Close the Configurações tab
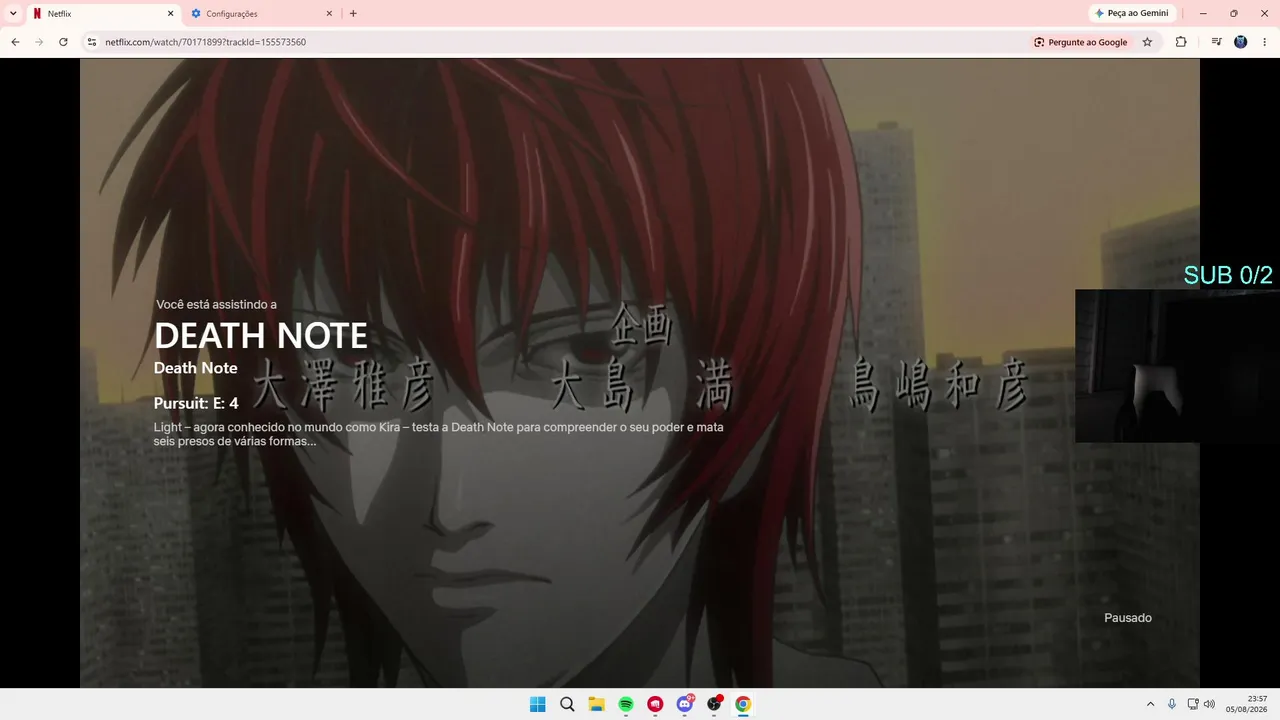This screenshot has width=1280, height=720. click(x=329, y=14)
